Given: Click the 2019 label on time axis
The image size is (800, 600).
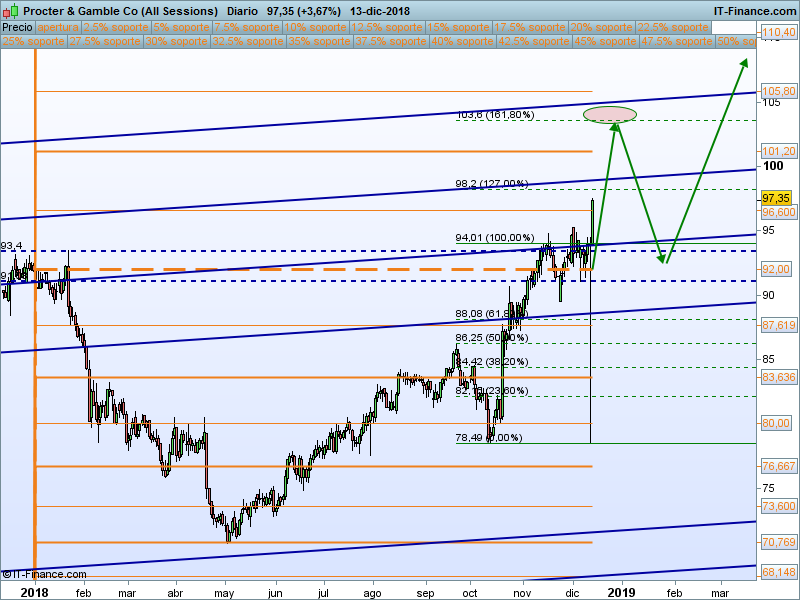Looking at the screenshot, I should tap(621, 592).
